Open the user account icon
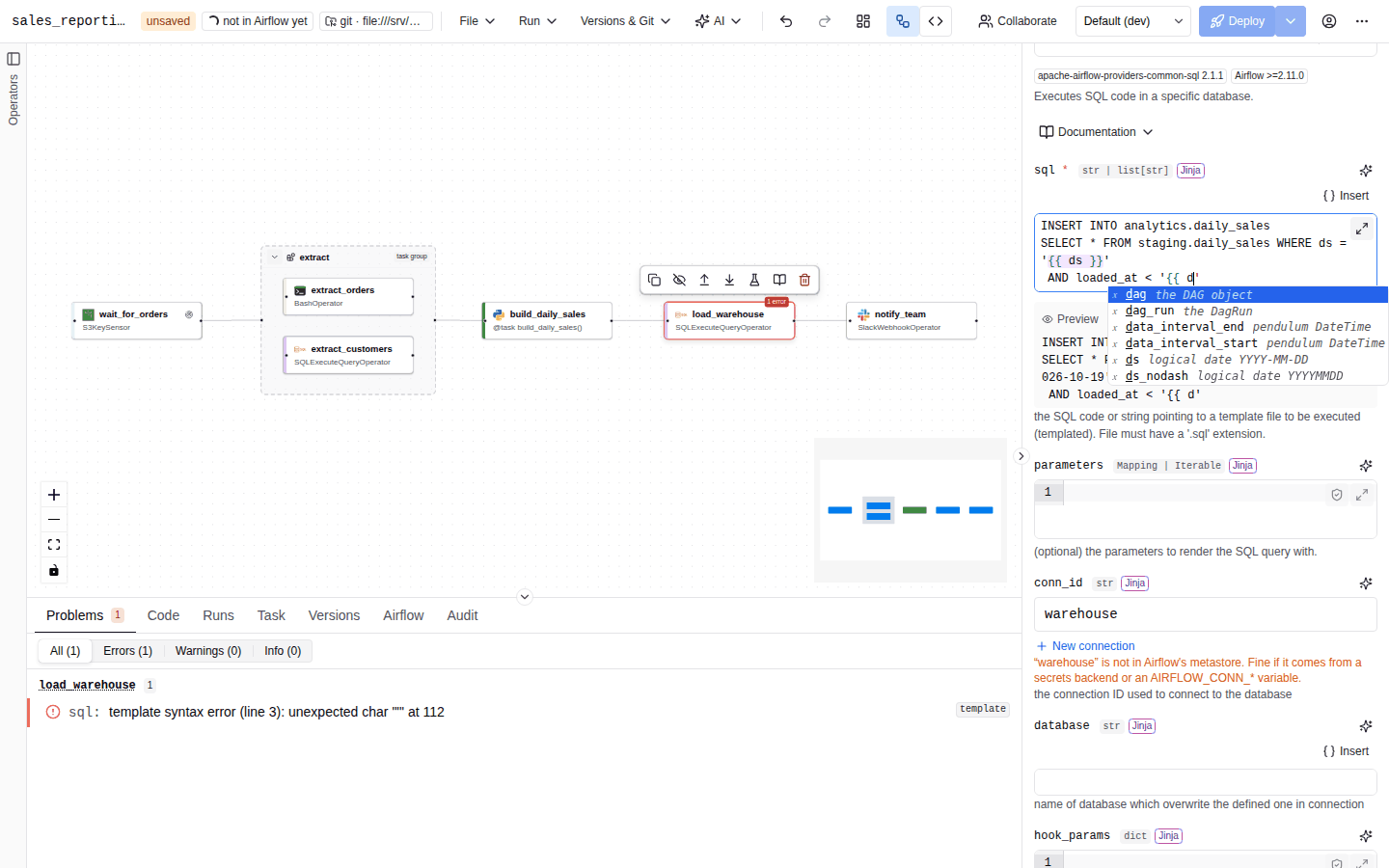This screenshot has height=868, width=1389. [1329, 21]
